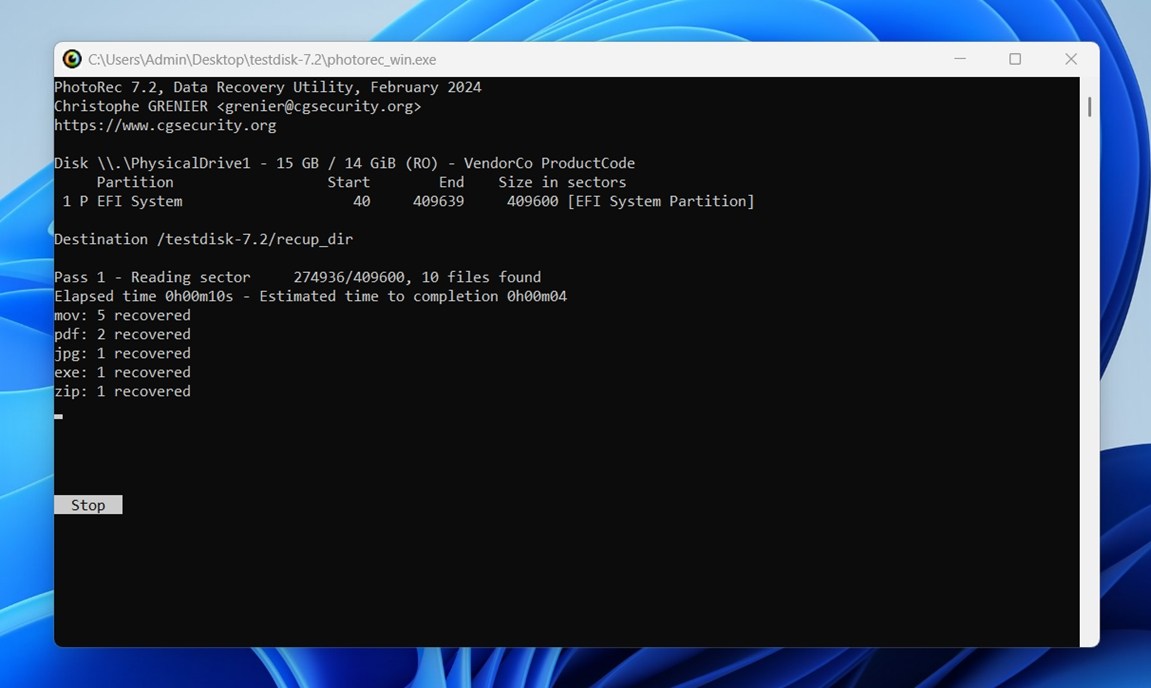Select the EFI System partition row

pyautogui.click(x=404, y=202)
